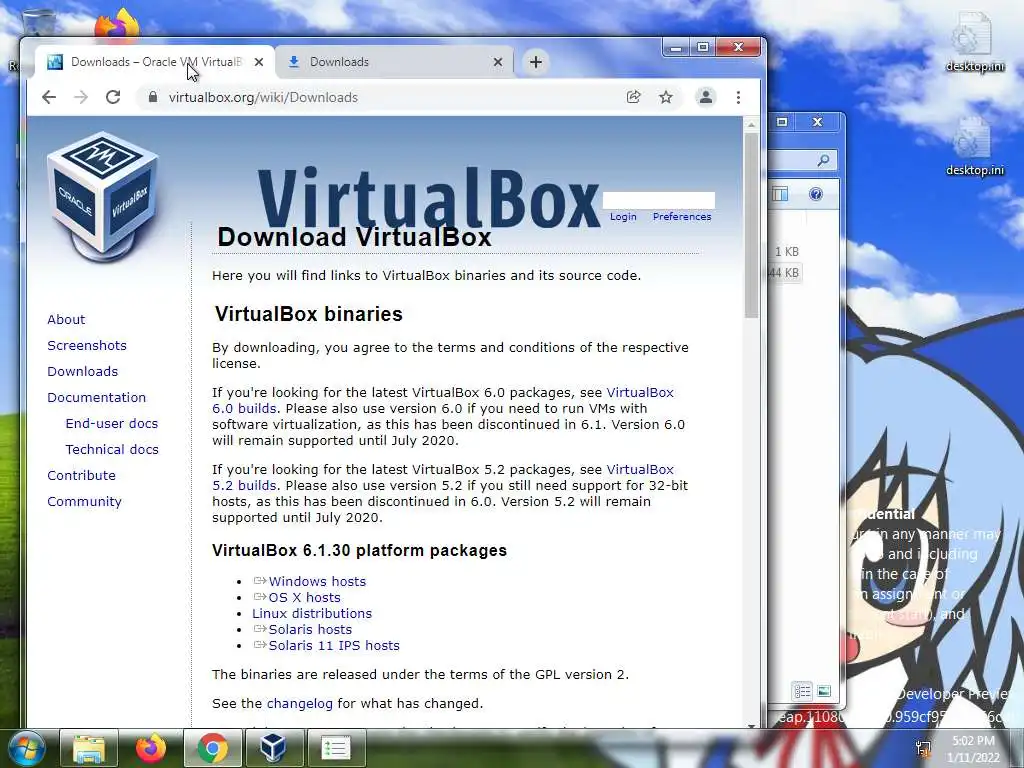The height and width of the screenshot is (768, 1024).
Task: Open the Preferences link
Action: coord(682,217)
